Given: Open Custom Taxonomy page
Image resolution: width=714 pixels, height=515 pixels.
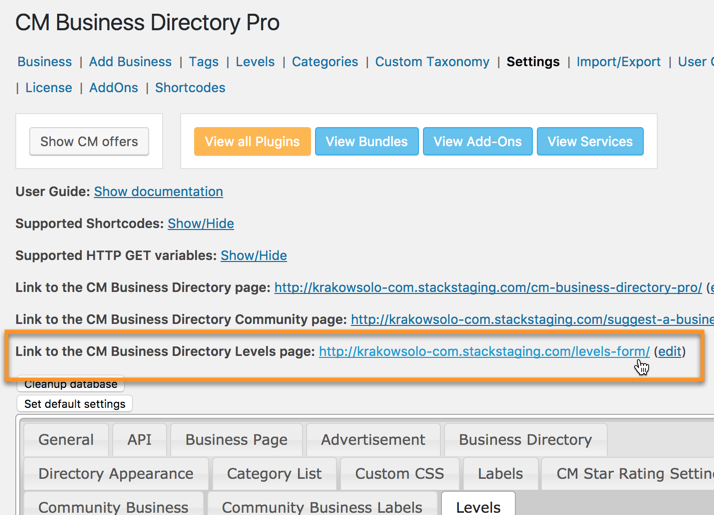Looking at the screenshot, I should pos(432,61).
